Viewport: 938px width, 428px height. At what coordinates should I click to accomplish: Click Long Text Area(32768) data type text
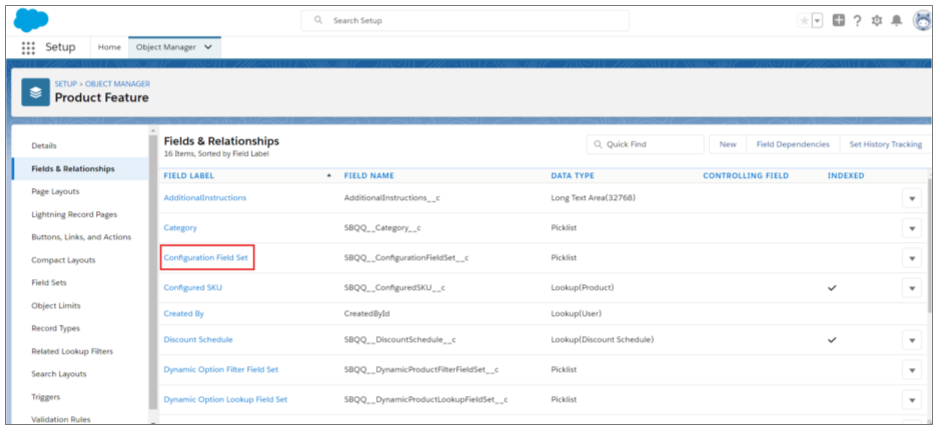click(x=593, y=198)
